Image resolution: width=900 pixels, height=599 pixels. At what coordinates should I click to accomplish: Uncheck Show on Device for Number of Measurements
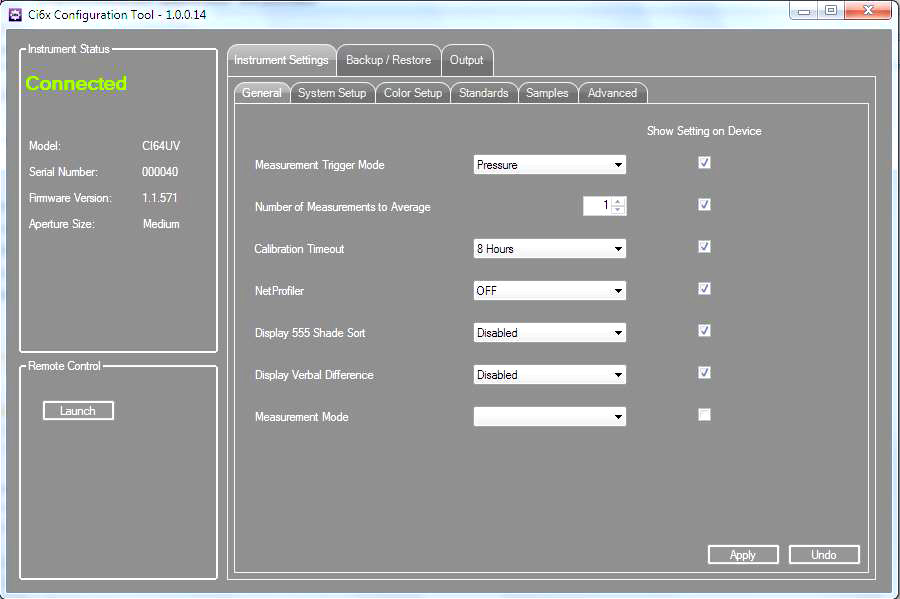point(704,205)
